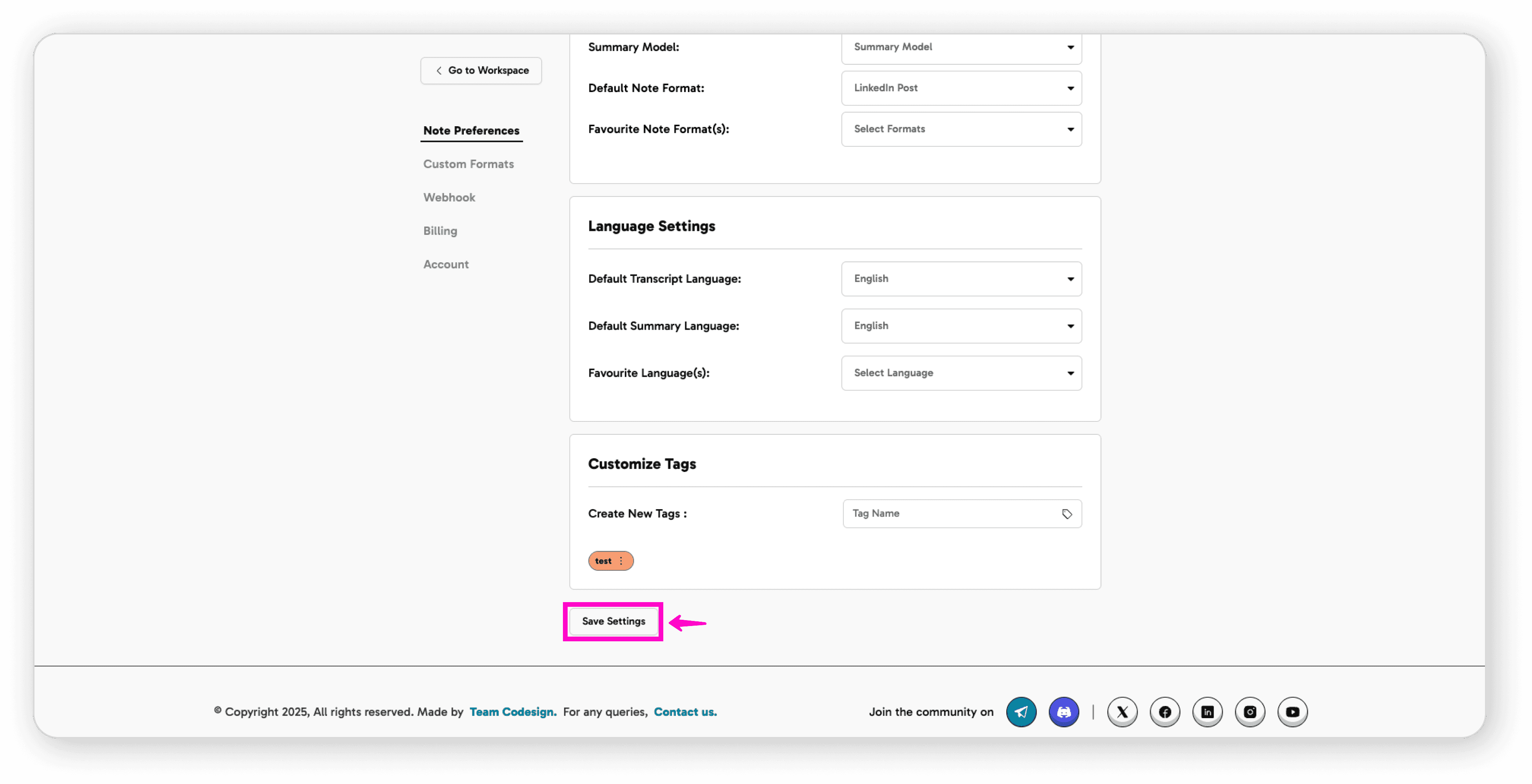Open Default Transcript Language dropdown
This screenshot has width=1532, height=784.
(961, 279)
